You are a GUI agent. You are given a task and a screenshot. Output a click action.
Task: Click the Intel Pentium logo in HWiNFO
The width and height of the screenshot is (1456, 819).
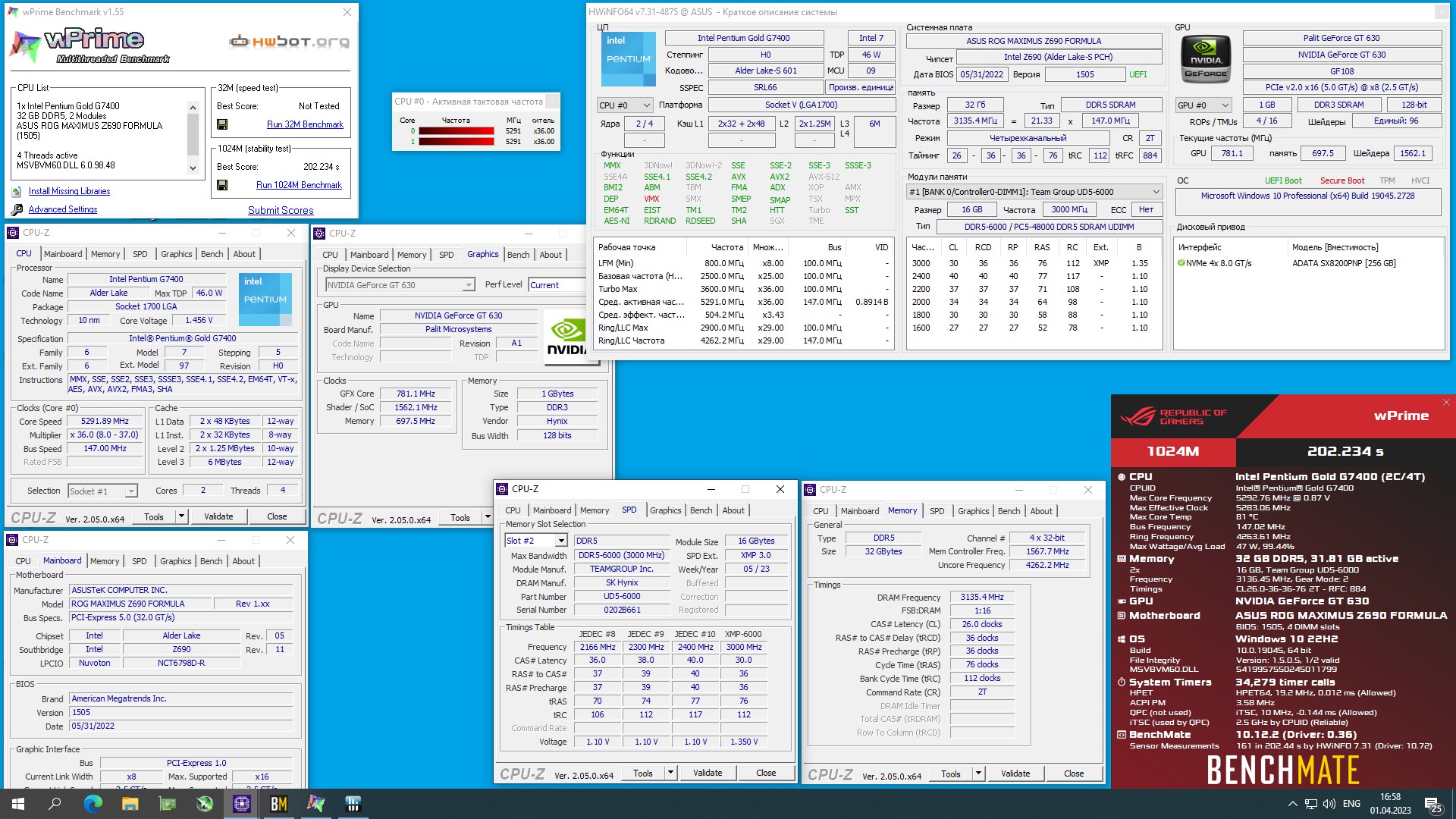628,59
